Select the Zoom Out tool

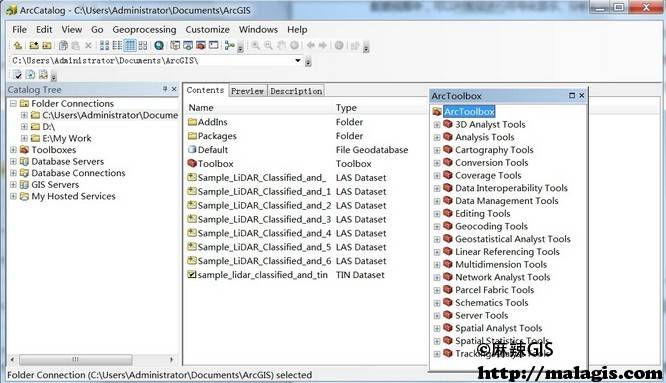pos(268,45)
